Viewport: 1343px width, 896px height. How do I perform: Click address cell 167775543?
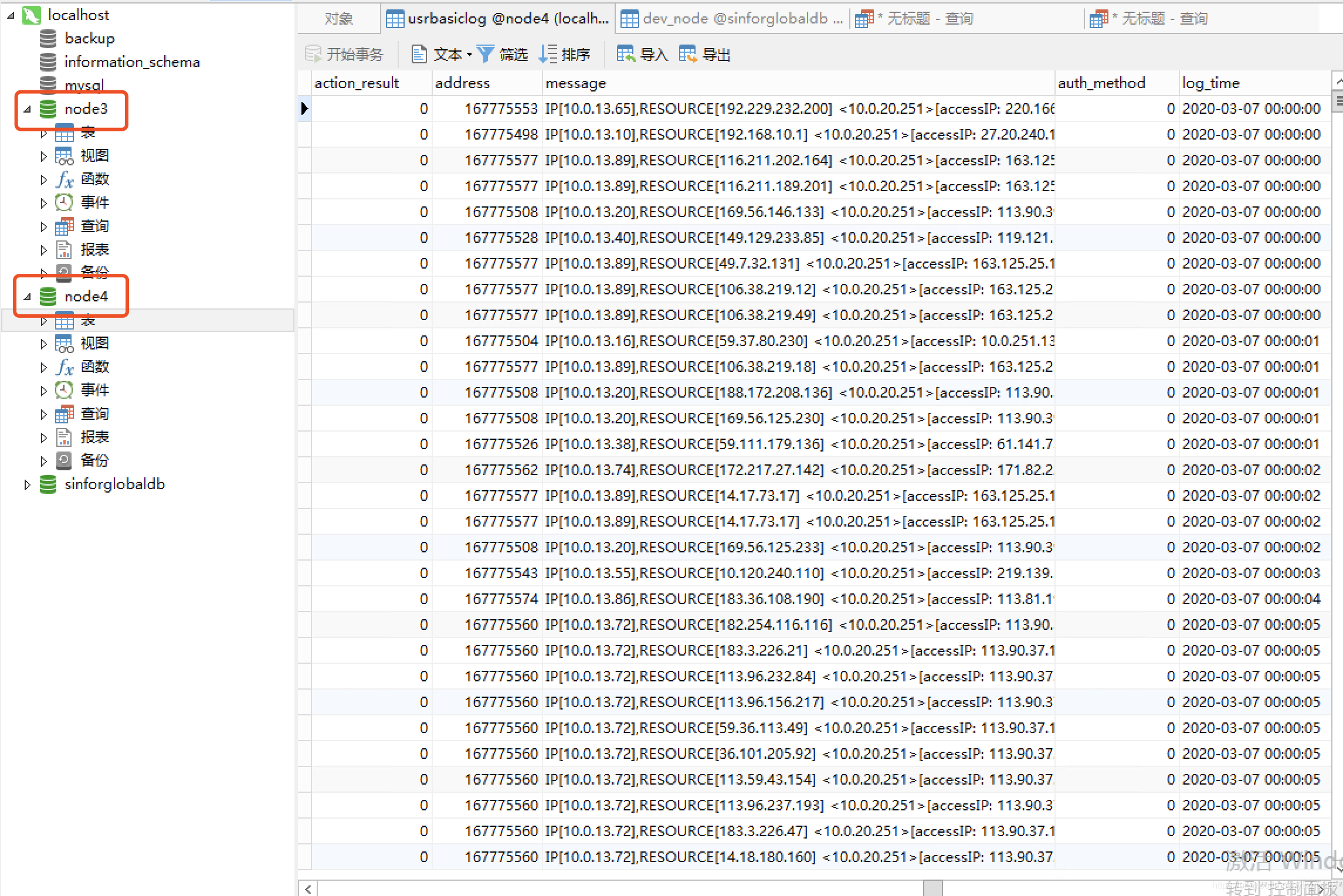(x=487, y=573)
